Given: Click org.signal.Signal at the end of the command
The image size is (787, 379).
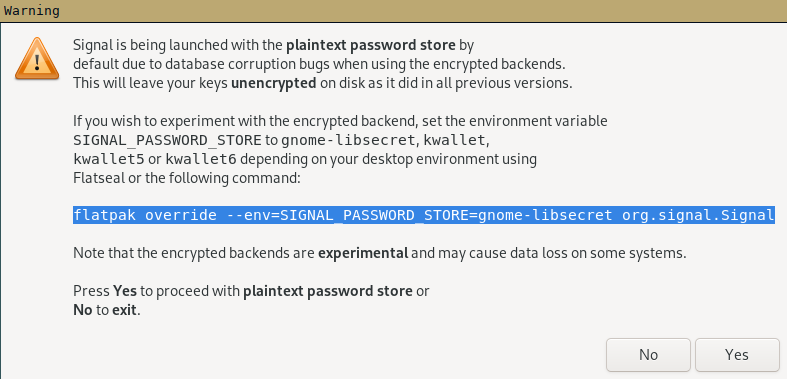Looking at the screenshot, I should click(698, 215).
